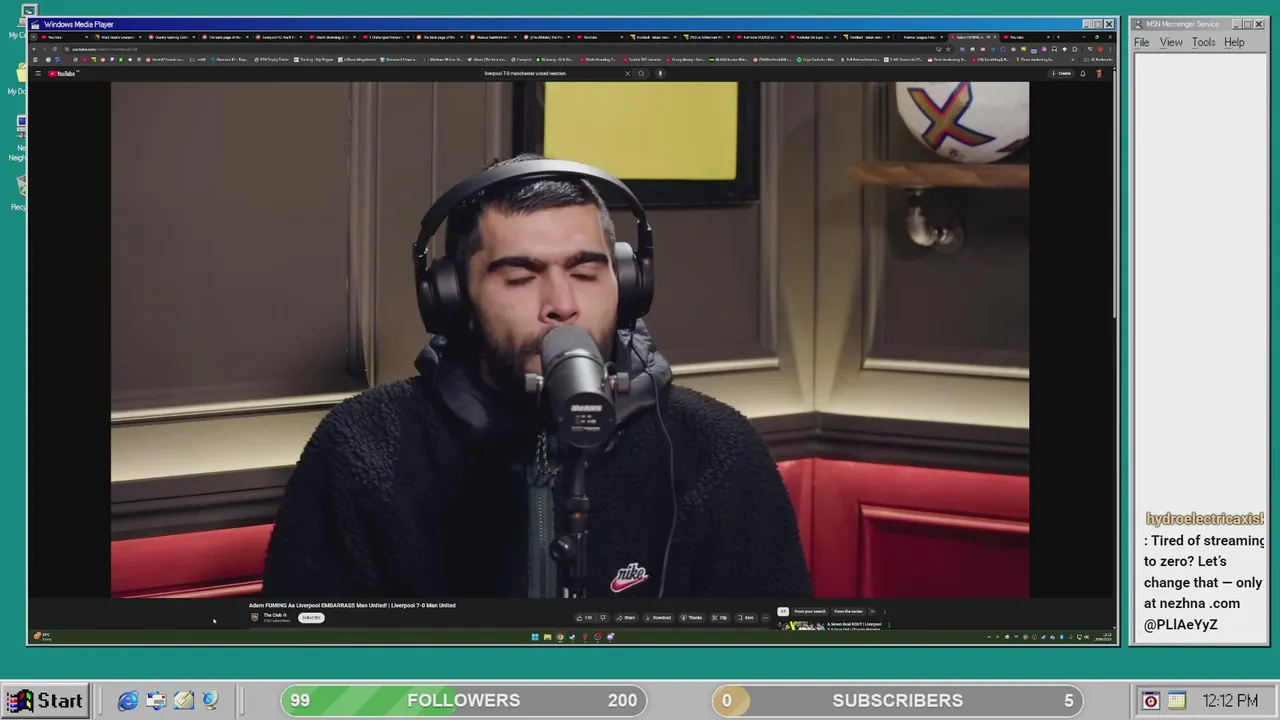1280x720 pixels.
Task: Like the video with thumbs up
Action: [x=584, y=618]
